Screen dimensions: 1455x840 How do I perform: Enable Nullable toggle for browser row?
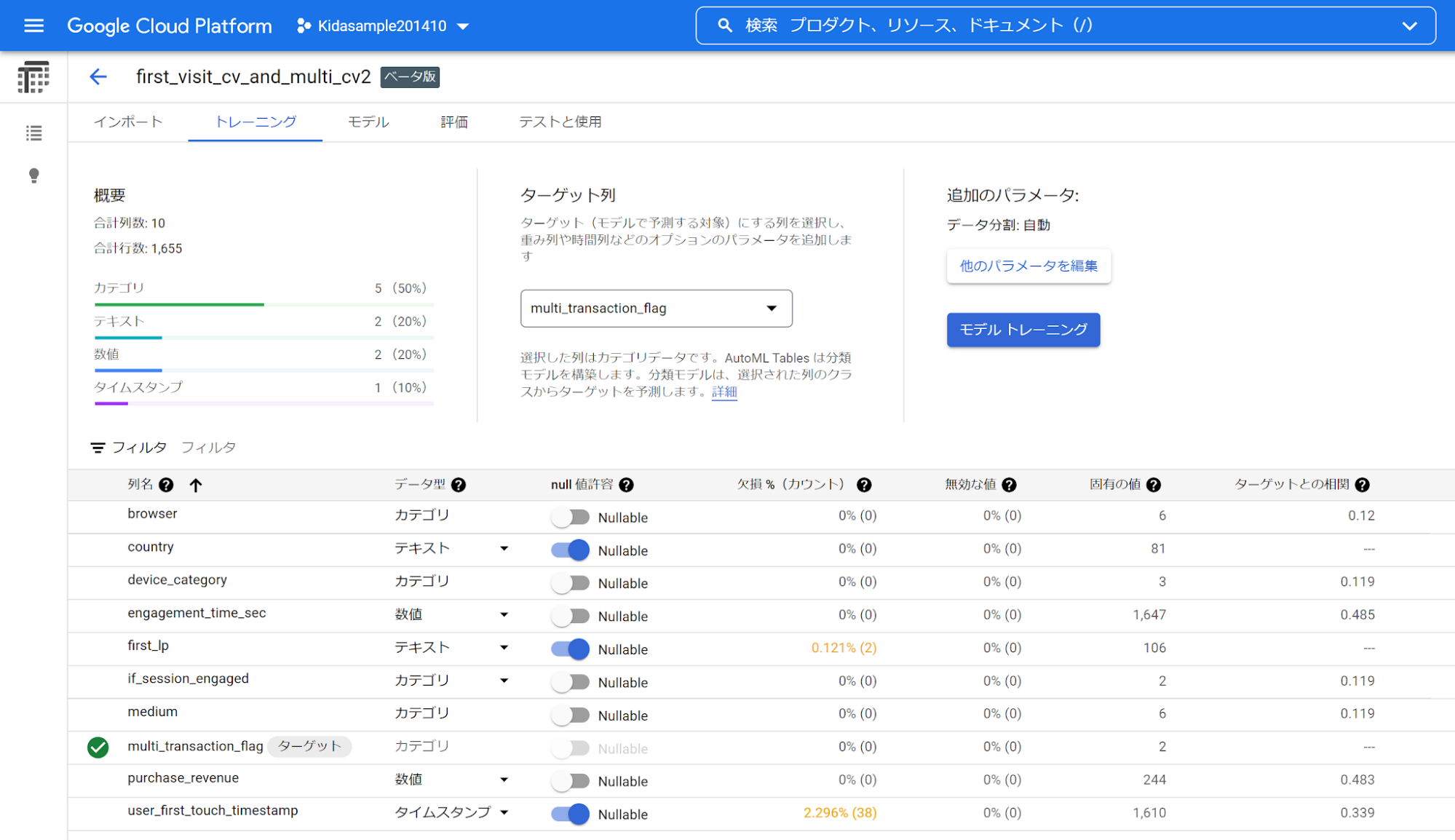coord(570,518)
